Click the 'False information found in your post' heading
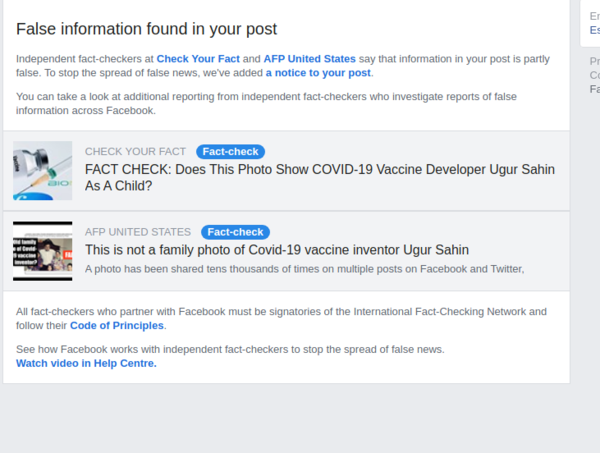 pyautogui.click(x=147, y=29)
